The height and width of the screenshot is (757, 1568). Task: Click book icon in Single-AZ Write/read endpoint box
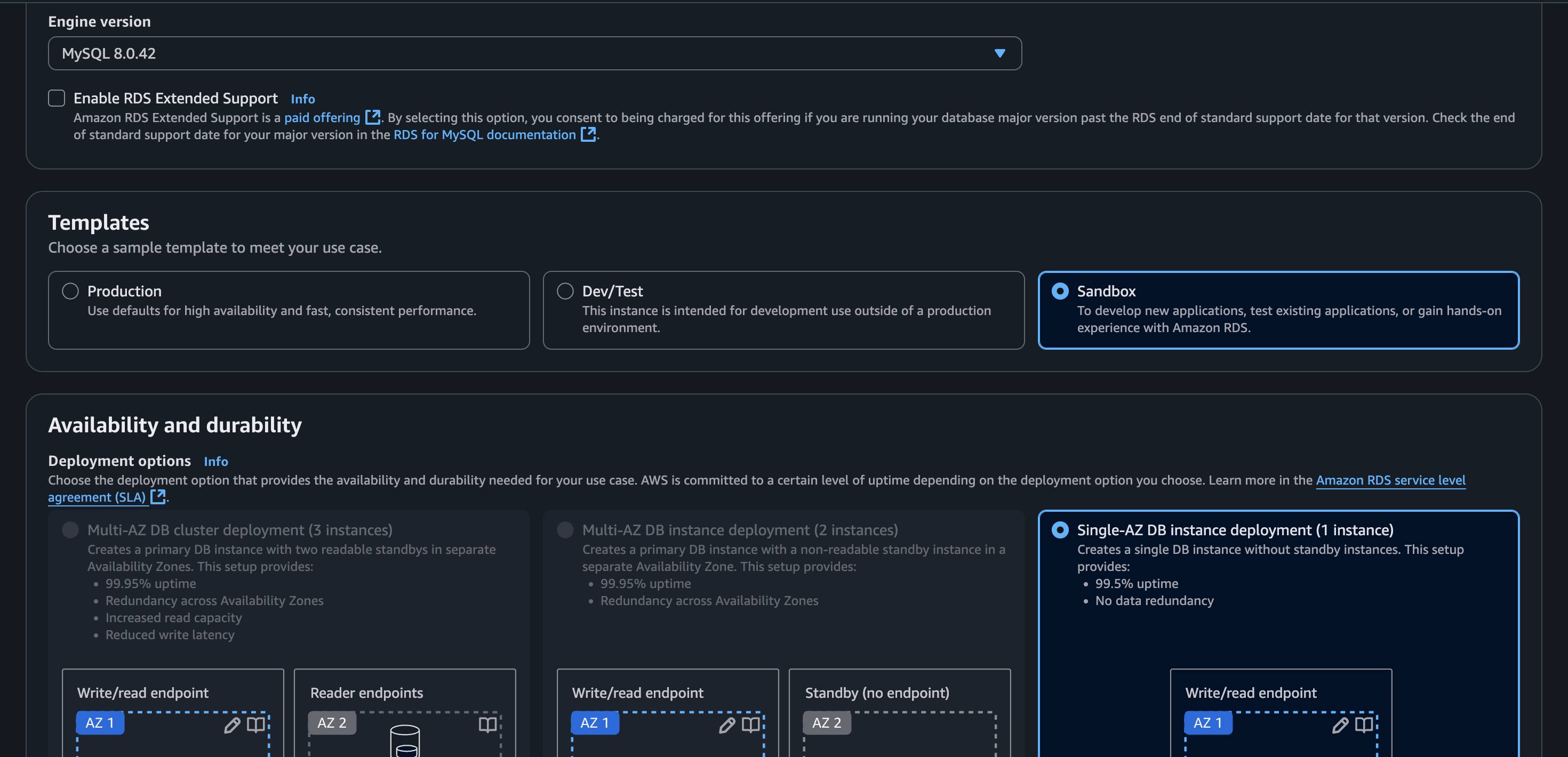coord(1364,724)
